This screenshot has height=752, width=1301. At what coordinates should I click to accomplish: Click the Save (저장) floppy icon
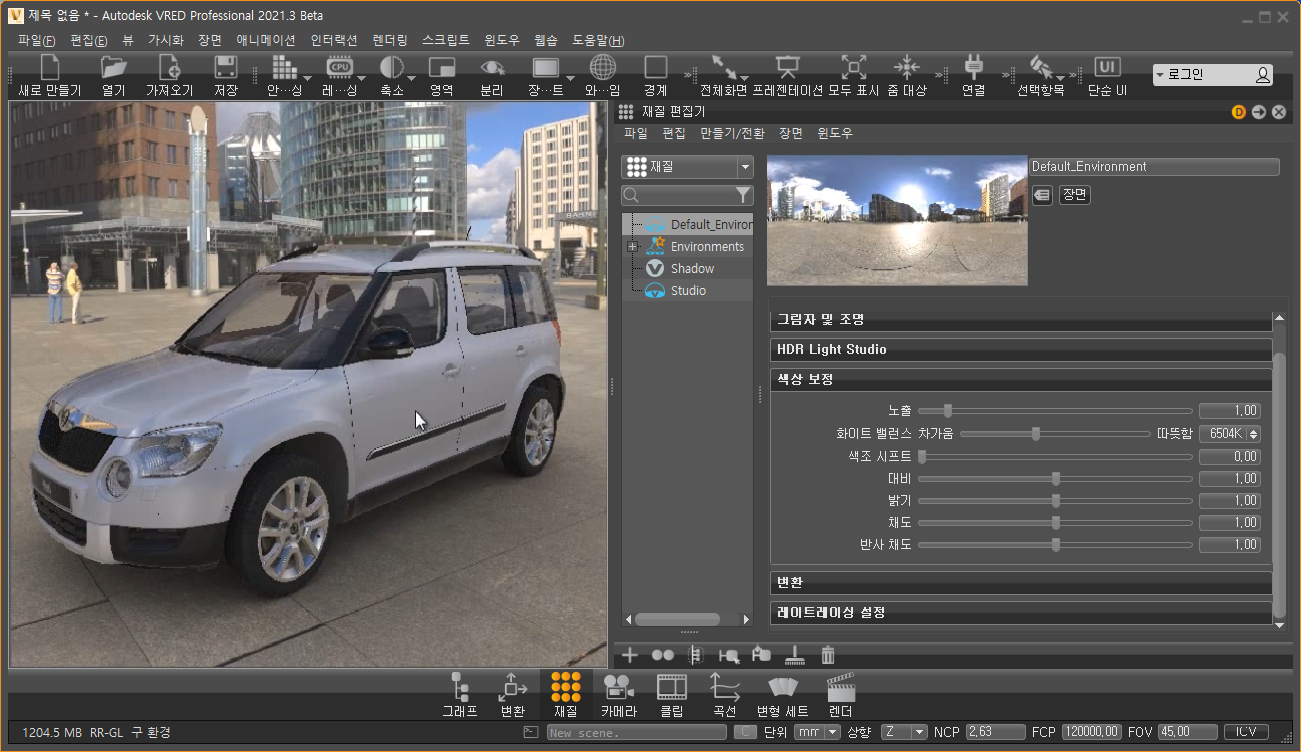pos(226,68)
